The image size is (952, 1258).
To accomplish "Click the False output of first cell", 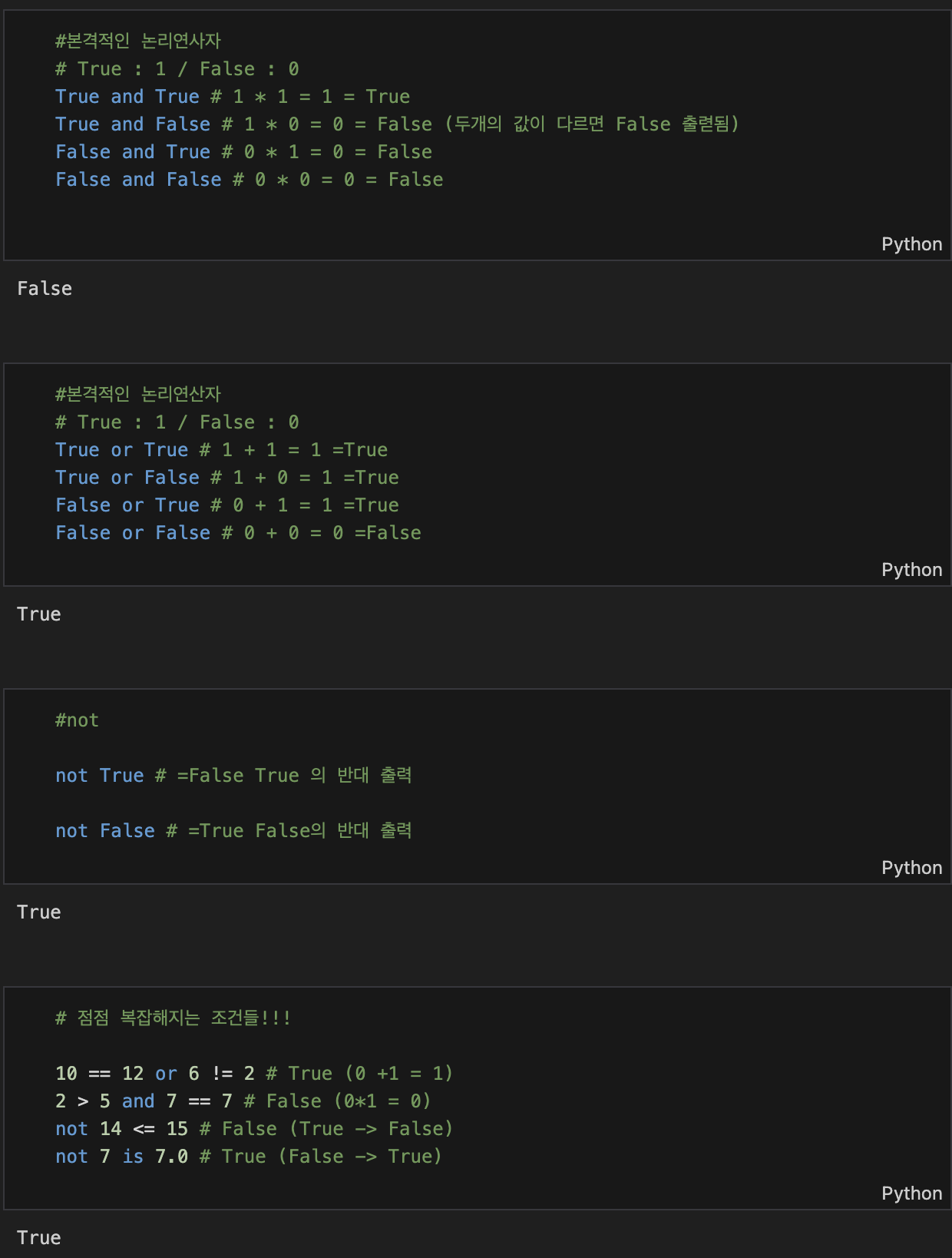I will (x=45, y=289).
